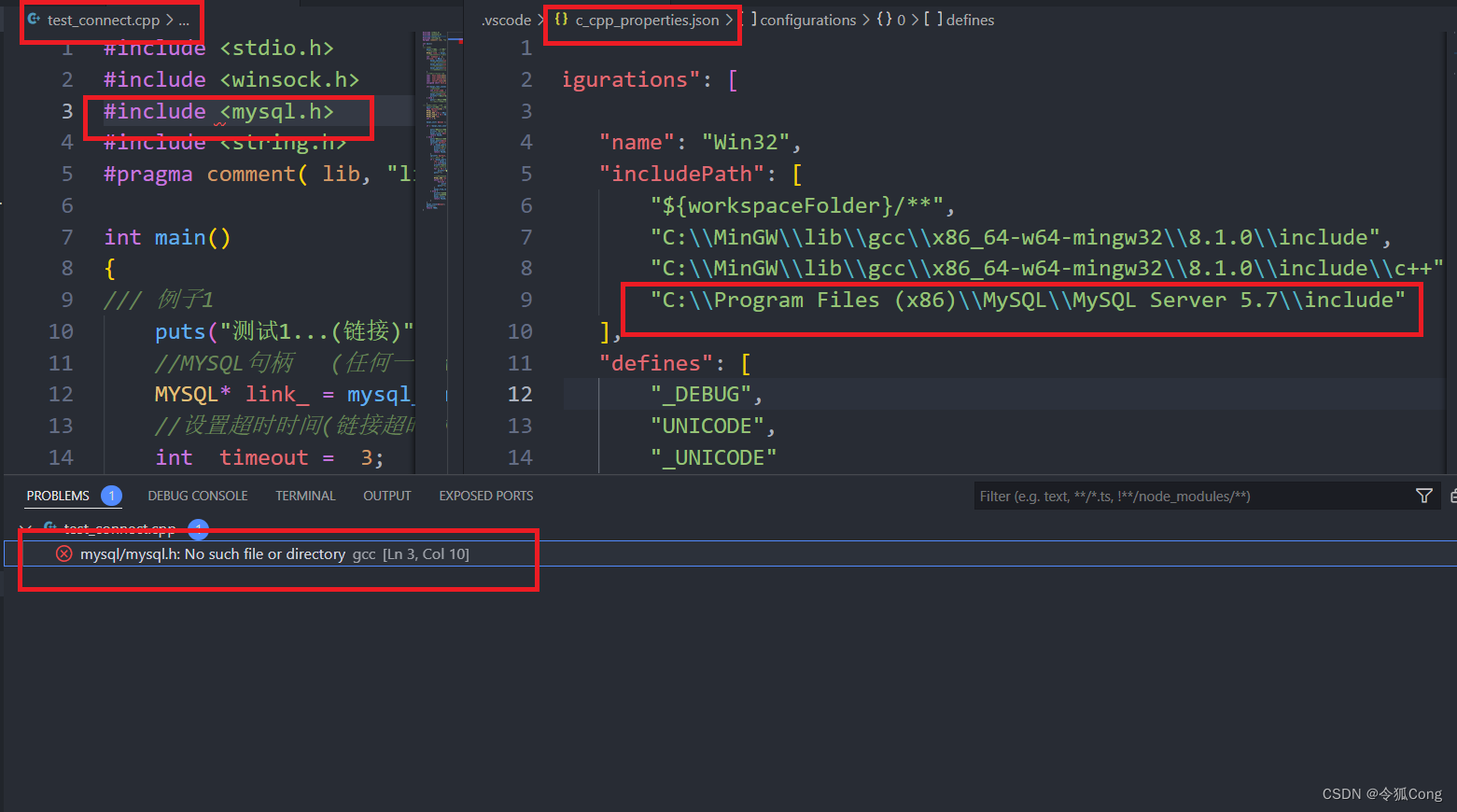Open the EXPOSED PORTS tab

[485, 495]
